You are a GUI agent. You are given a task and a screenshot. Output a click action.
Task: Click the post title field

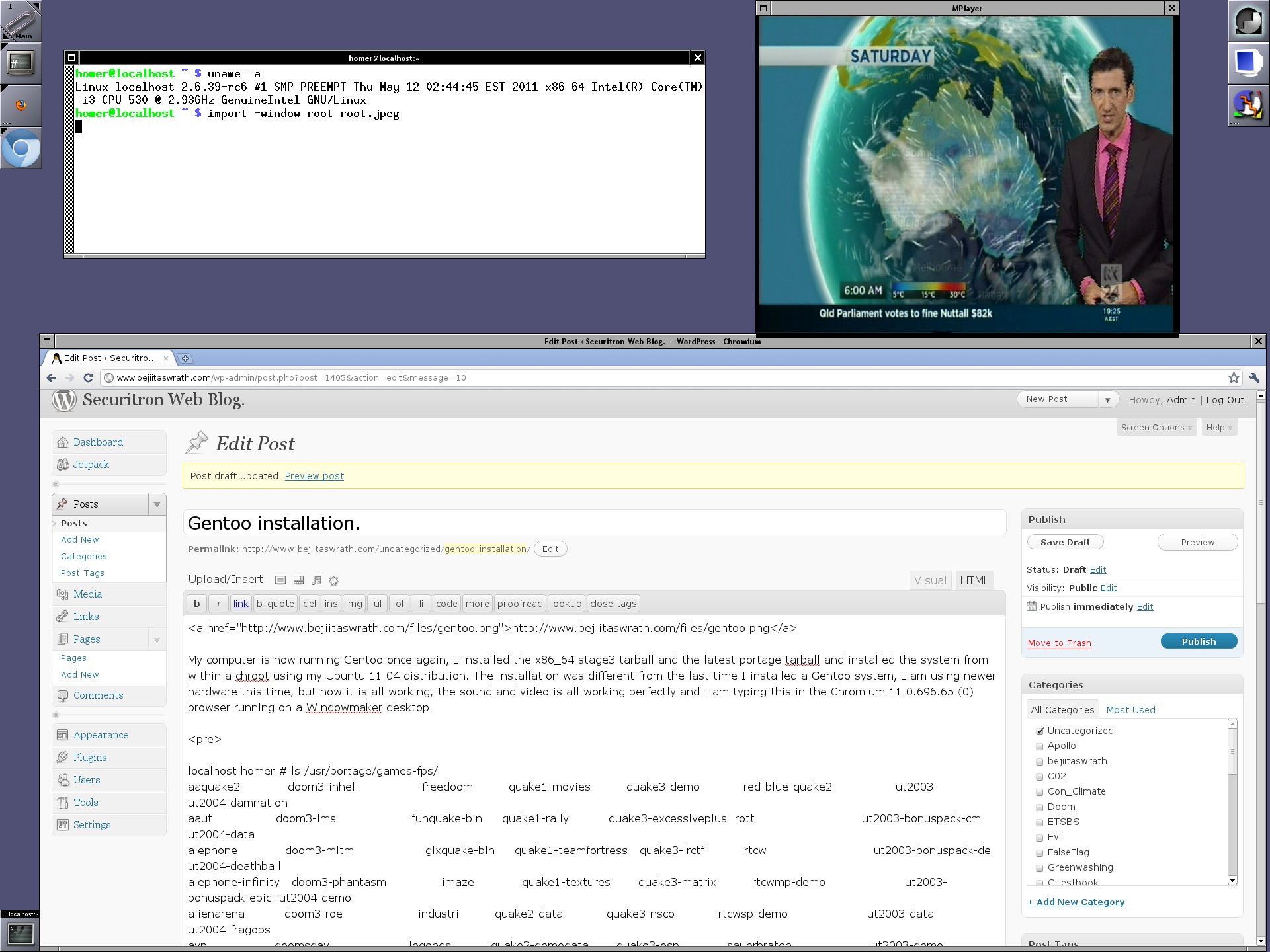click(x=594, y=523)
